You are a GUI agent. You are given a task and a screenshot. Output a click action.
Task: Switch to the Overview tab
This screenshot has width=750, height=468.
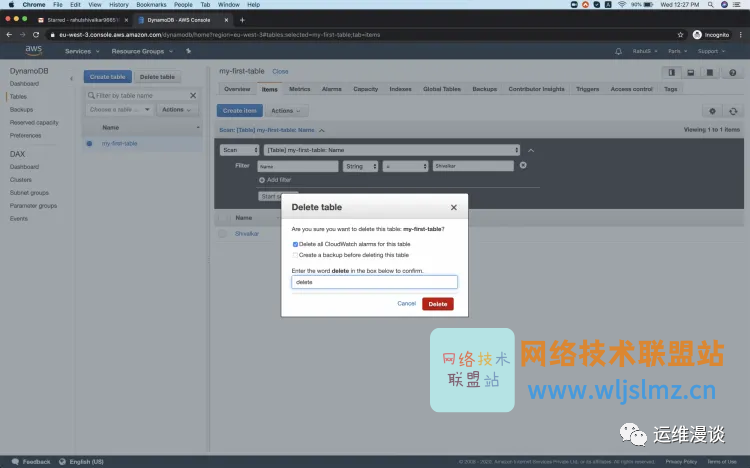[x=237, y=89]
